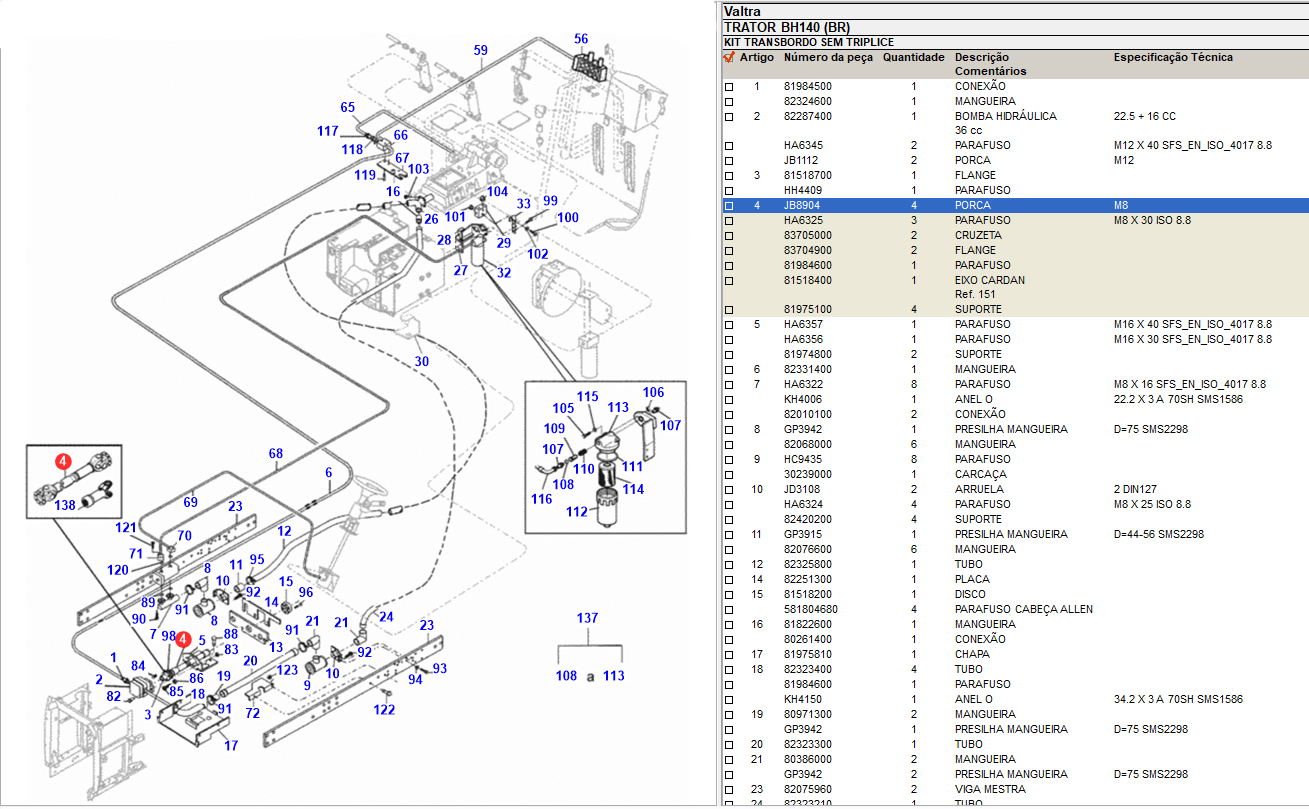The height and width of the screenshot is (809, 1309).
Task: Click red marker 4 in cardan shaft inset
Action: click(x=62, y=462)
